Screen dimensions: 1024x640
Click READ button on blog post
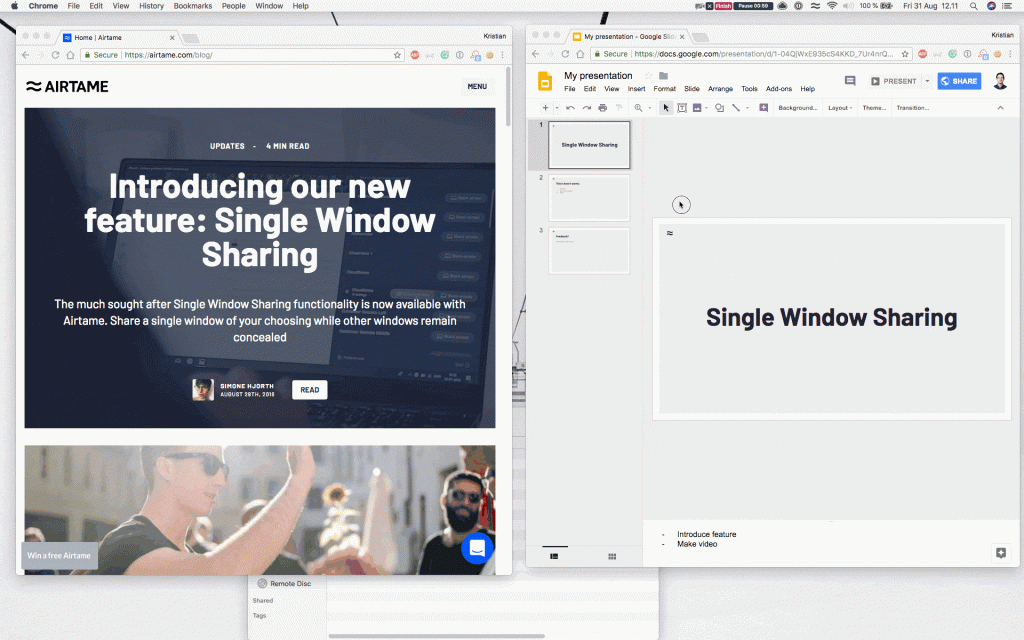point(309,390)
